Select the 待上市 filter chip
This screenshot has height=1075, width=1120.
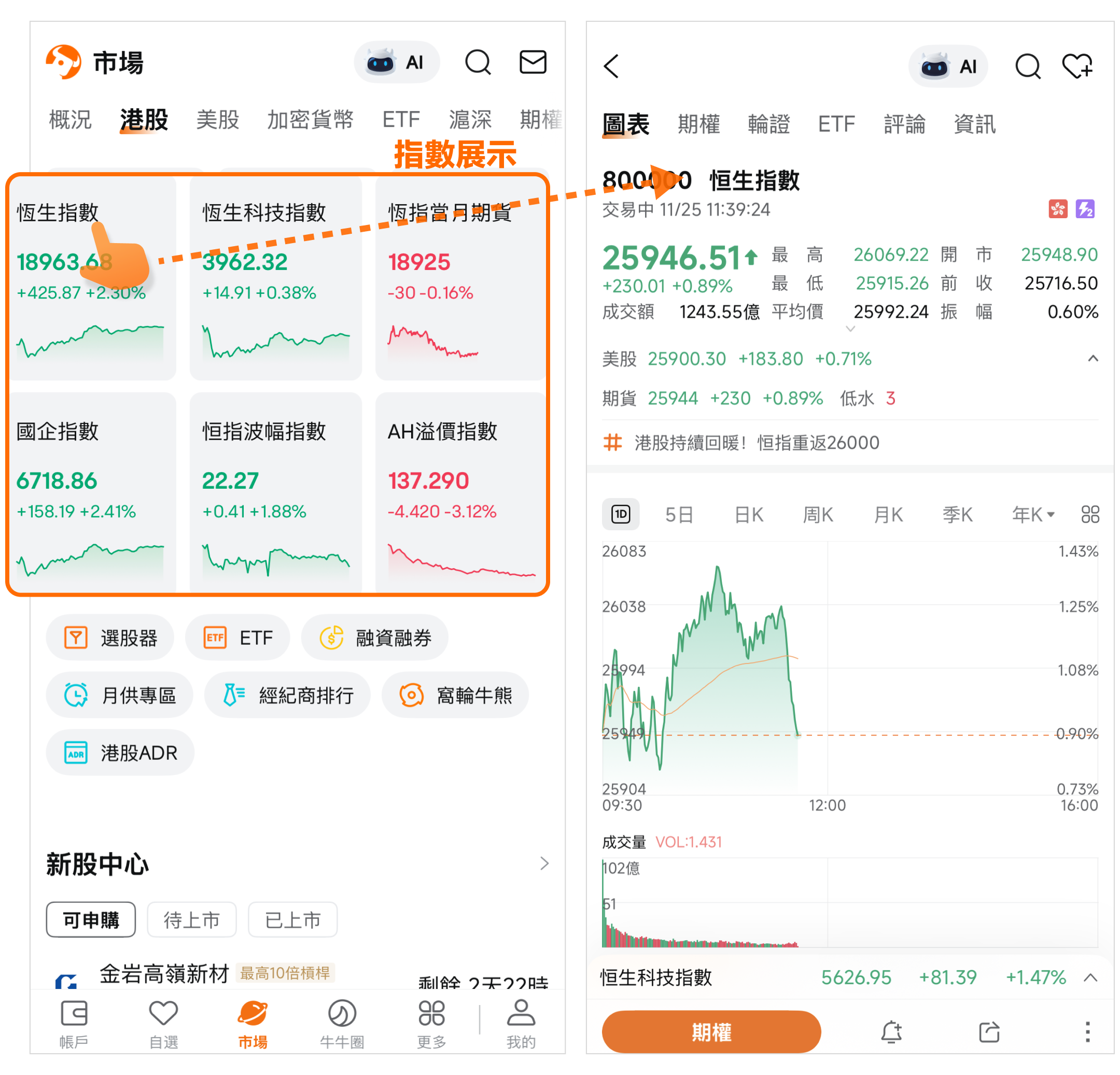click(191, 920)
